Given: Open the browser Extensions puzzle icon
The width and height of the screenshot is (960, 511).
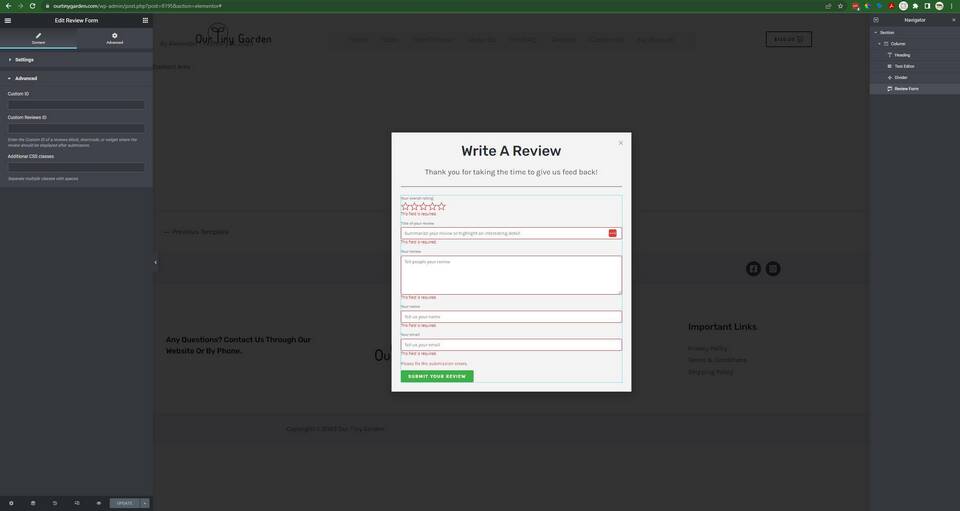Looking at the screenshot, I should [x=915, y=6].
